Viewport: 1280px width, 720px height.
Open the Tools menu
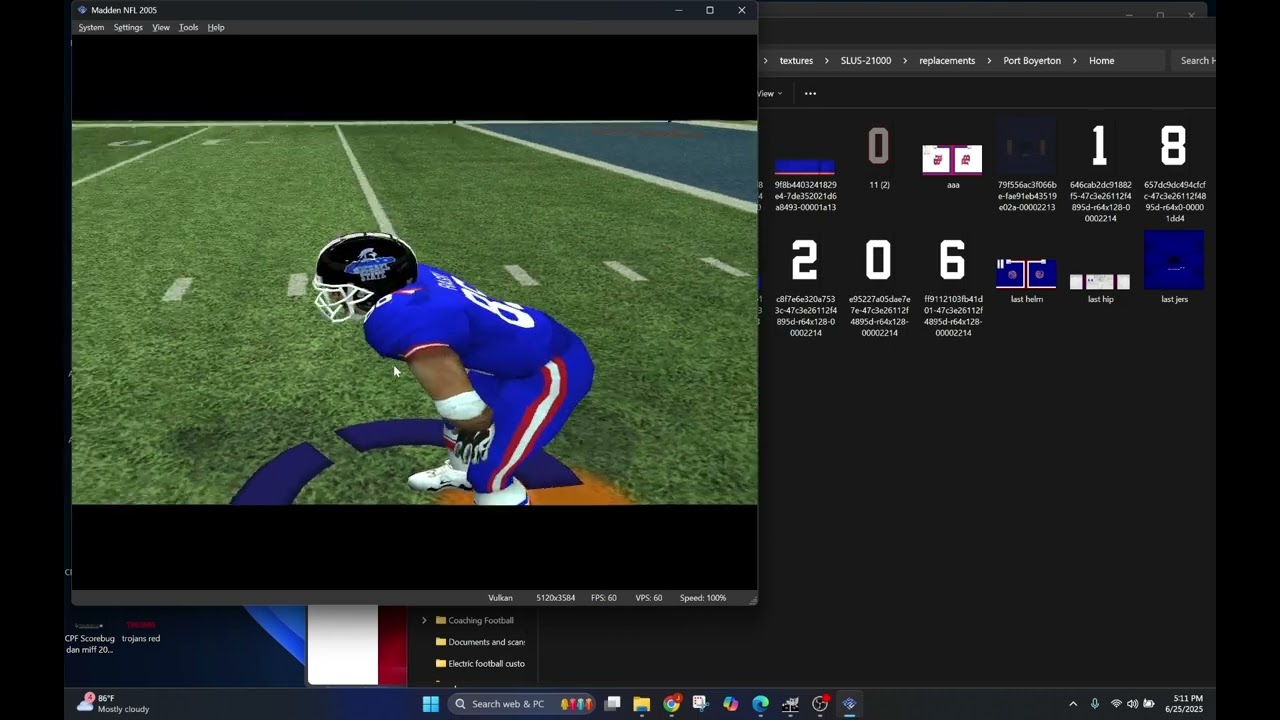188,27
